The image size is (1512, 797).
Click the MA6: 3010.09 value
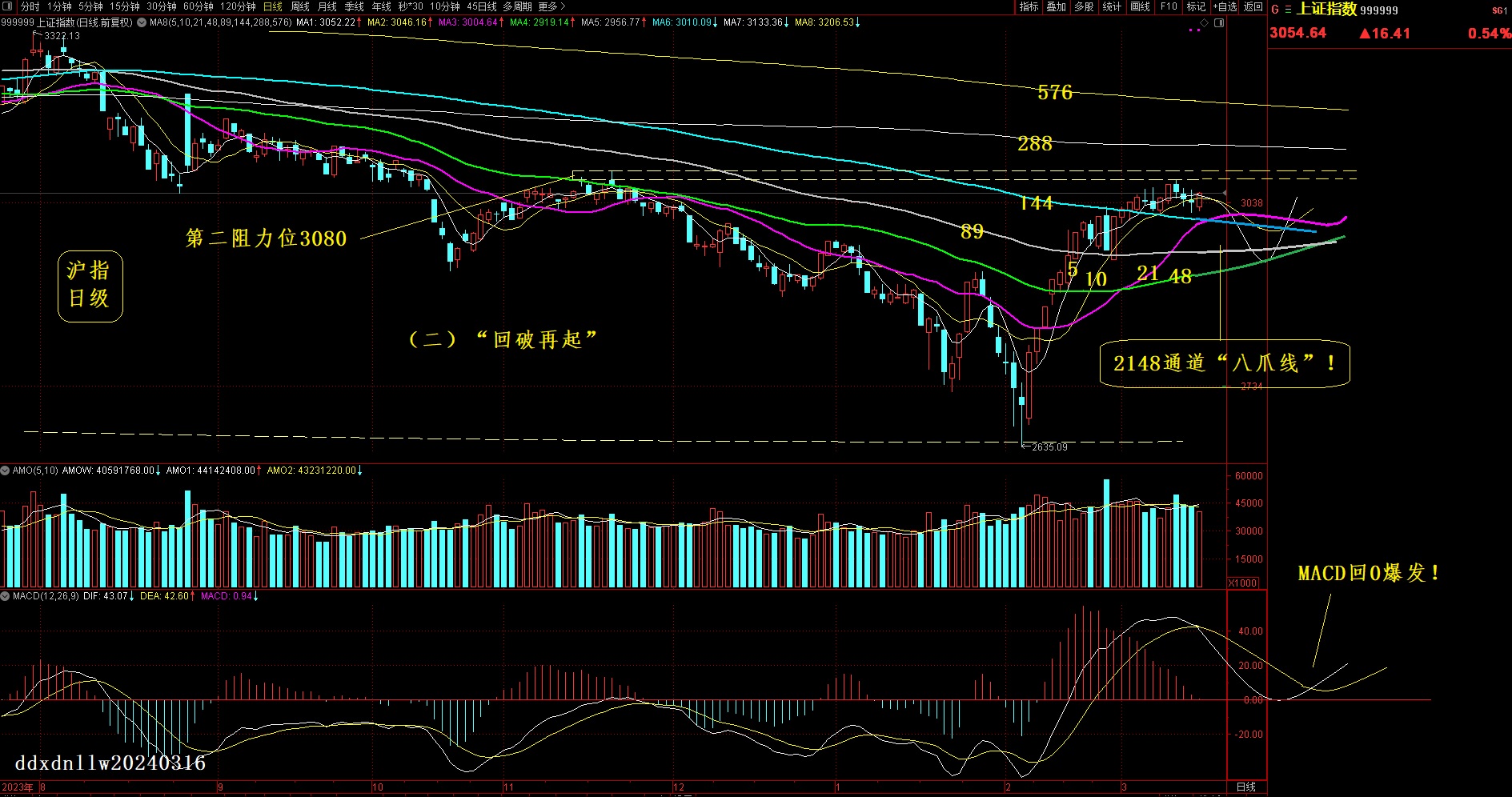point(682,22)
